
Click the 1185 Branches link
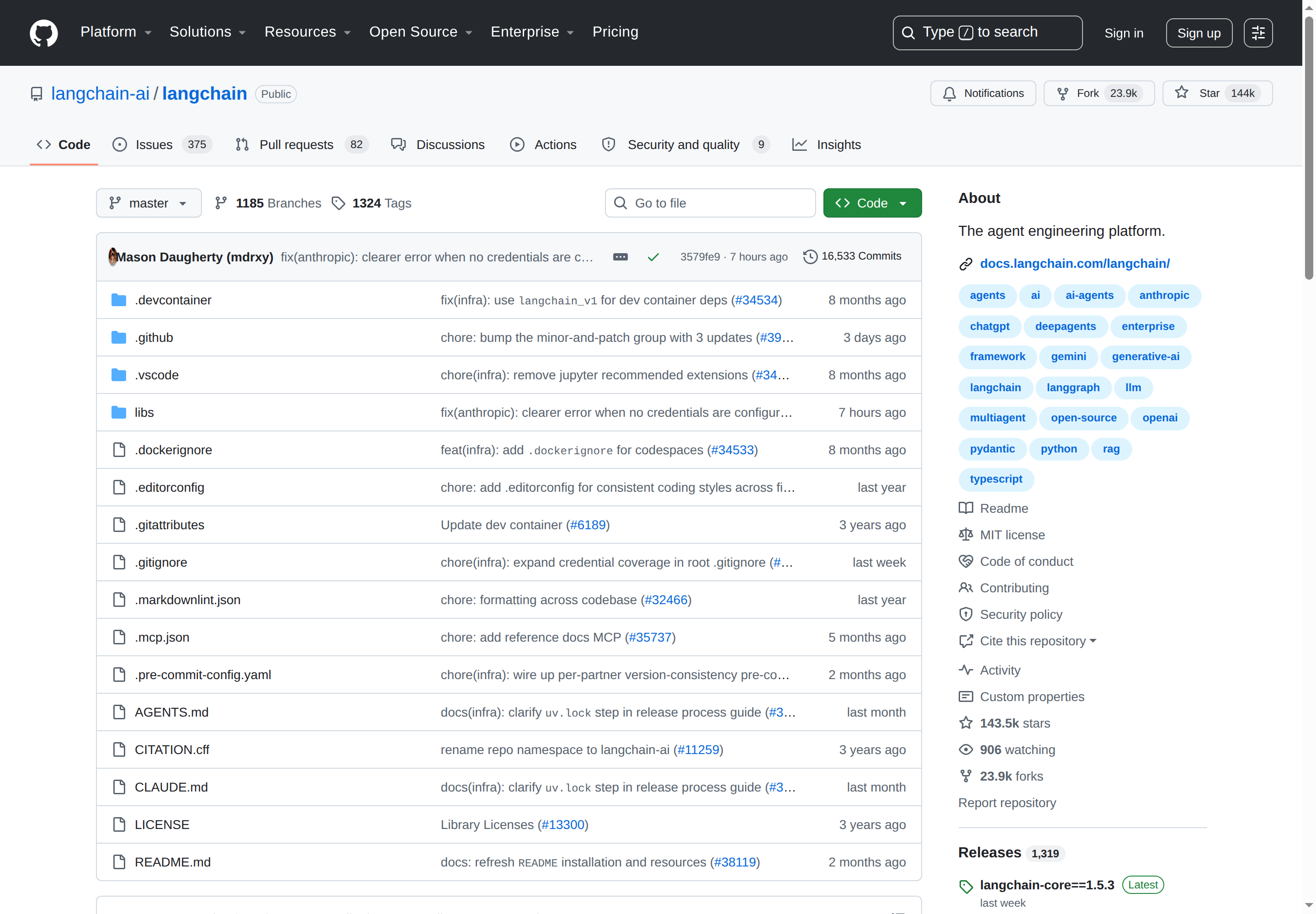(x=267, y=203)
